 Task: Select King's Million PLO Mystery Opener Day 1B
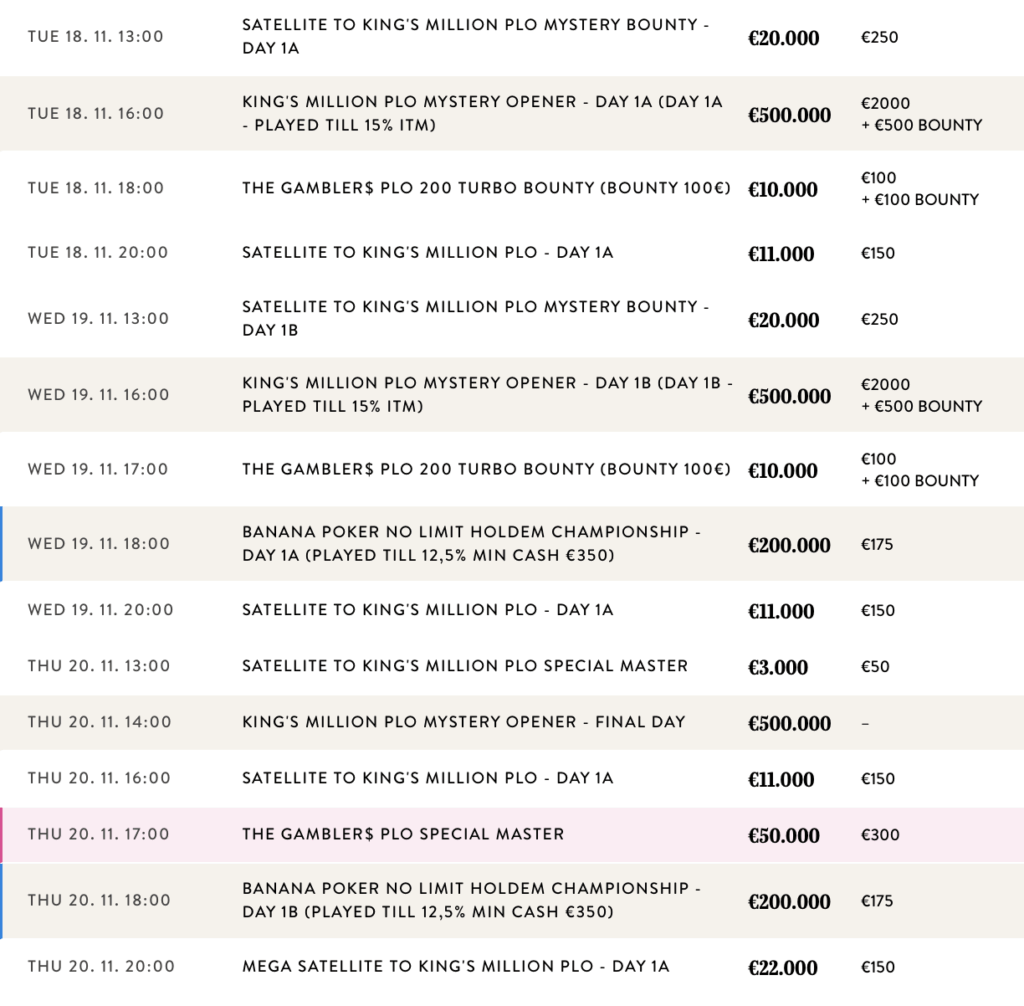(x=487, y=394)
